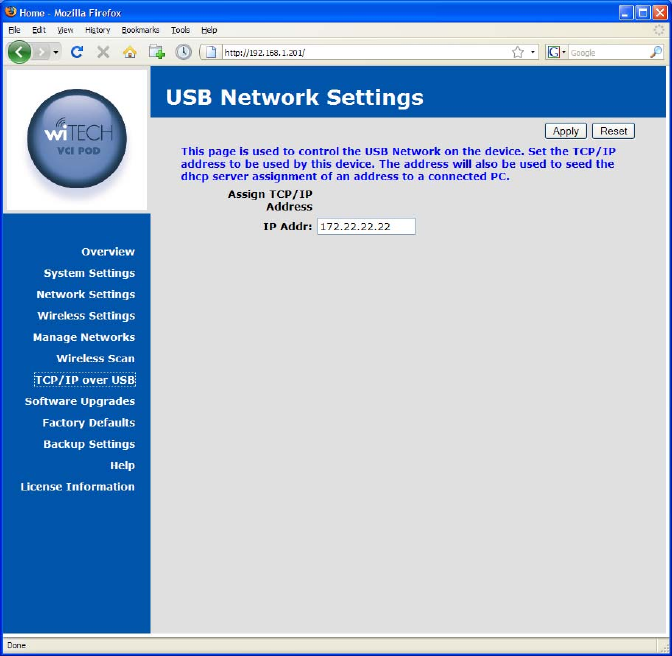Open Wireless Settings page
Screen dimensions: 672x656
coord(86,316)
